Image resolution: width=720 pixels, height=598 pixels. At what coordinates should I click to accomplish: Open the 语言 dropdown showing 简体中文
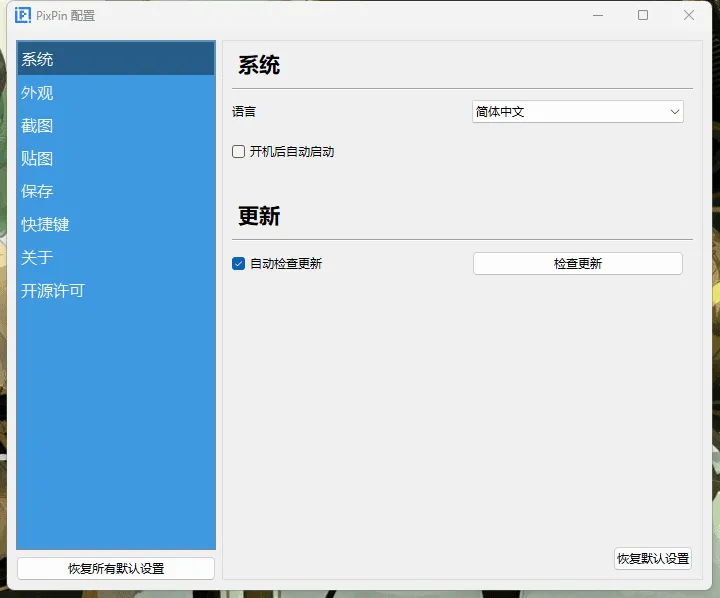[x=570, y=112]
